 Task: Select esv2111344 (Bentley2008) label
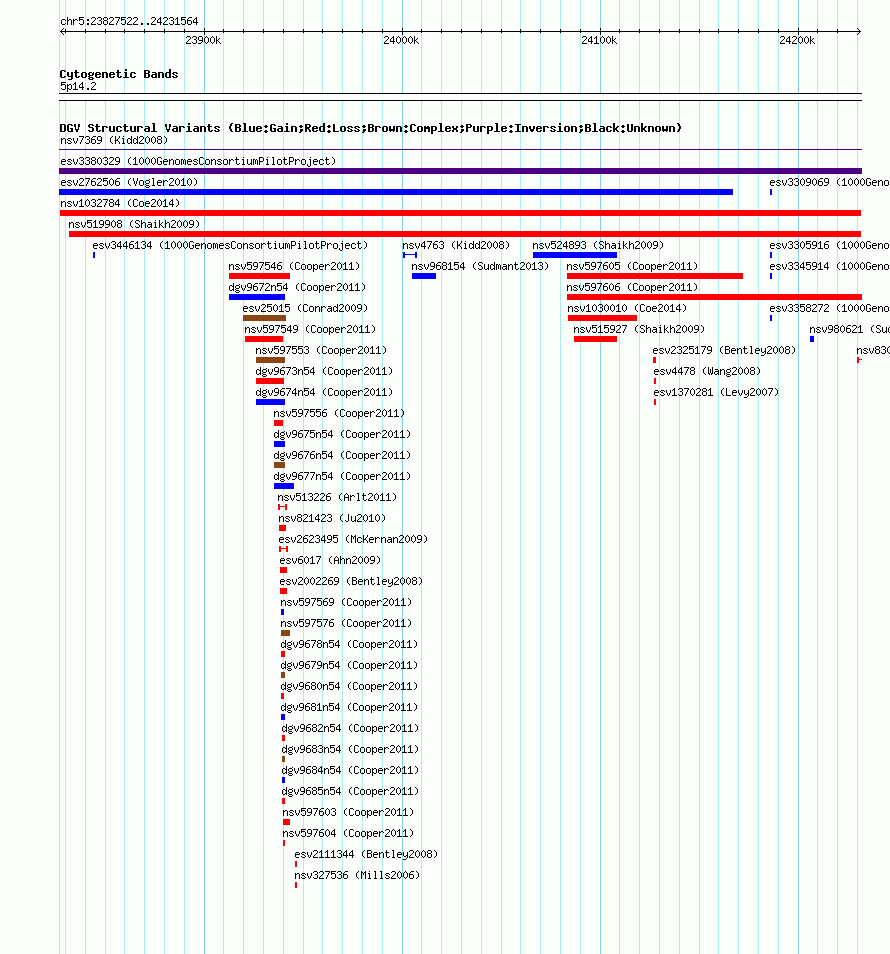click(366, 854)
